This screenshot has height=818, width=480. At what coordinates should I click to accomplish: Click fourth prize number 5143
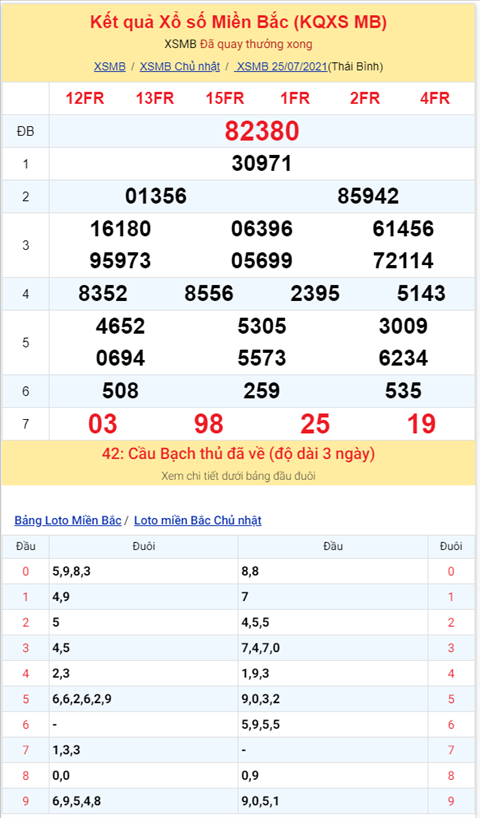[x=421, y=294]
